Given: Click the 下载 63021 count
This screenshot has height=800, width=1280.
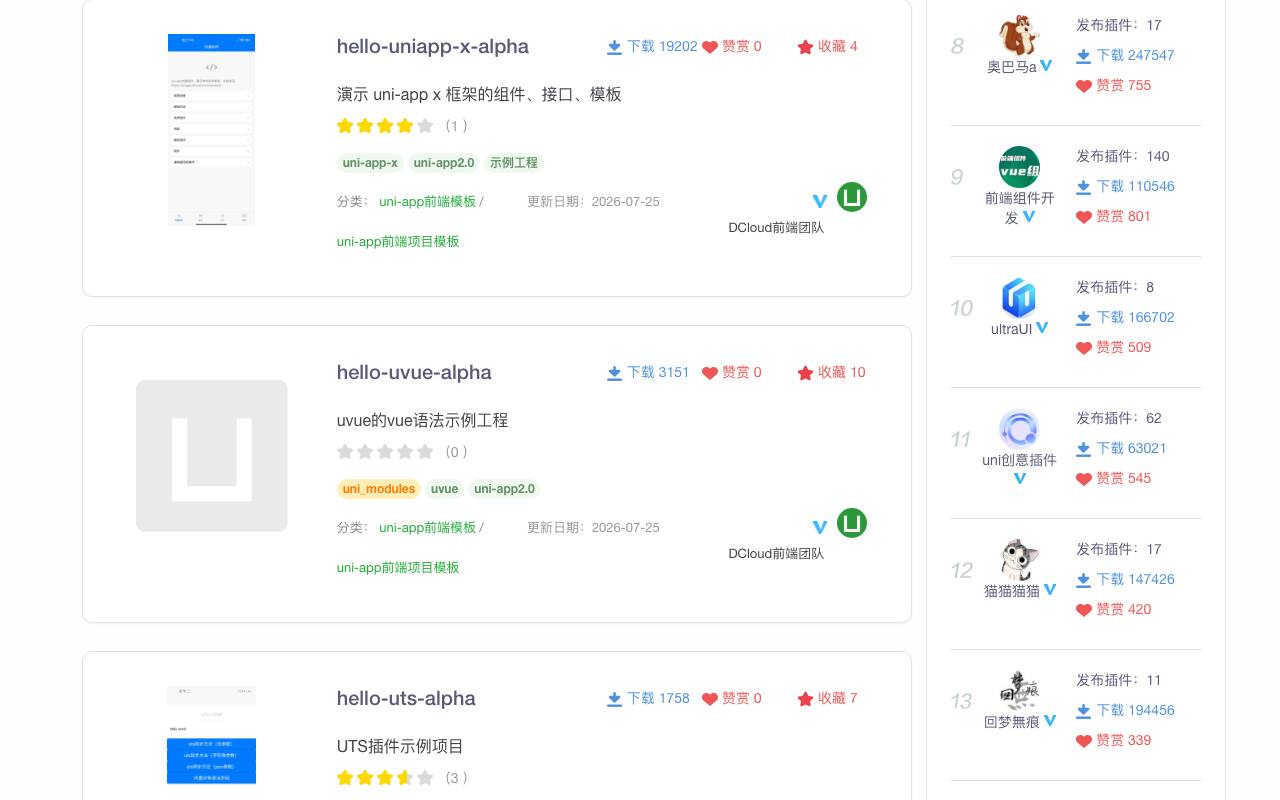Looking at the screenshot, I should point(1131,448).
